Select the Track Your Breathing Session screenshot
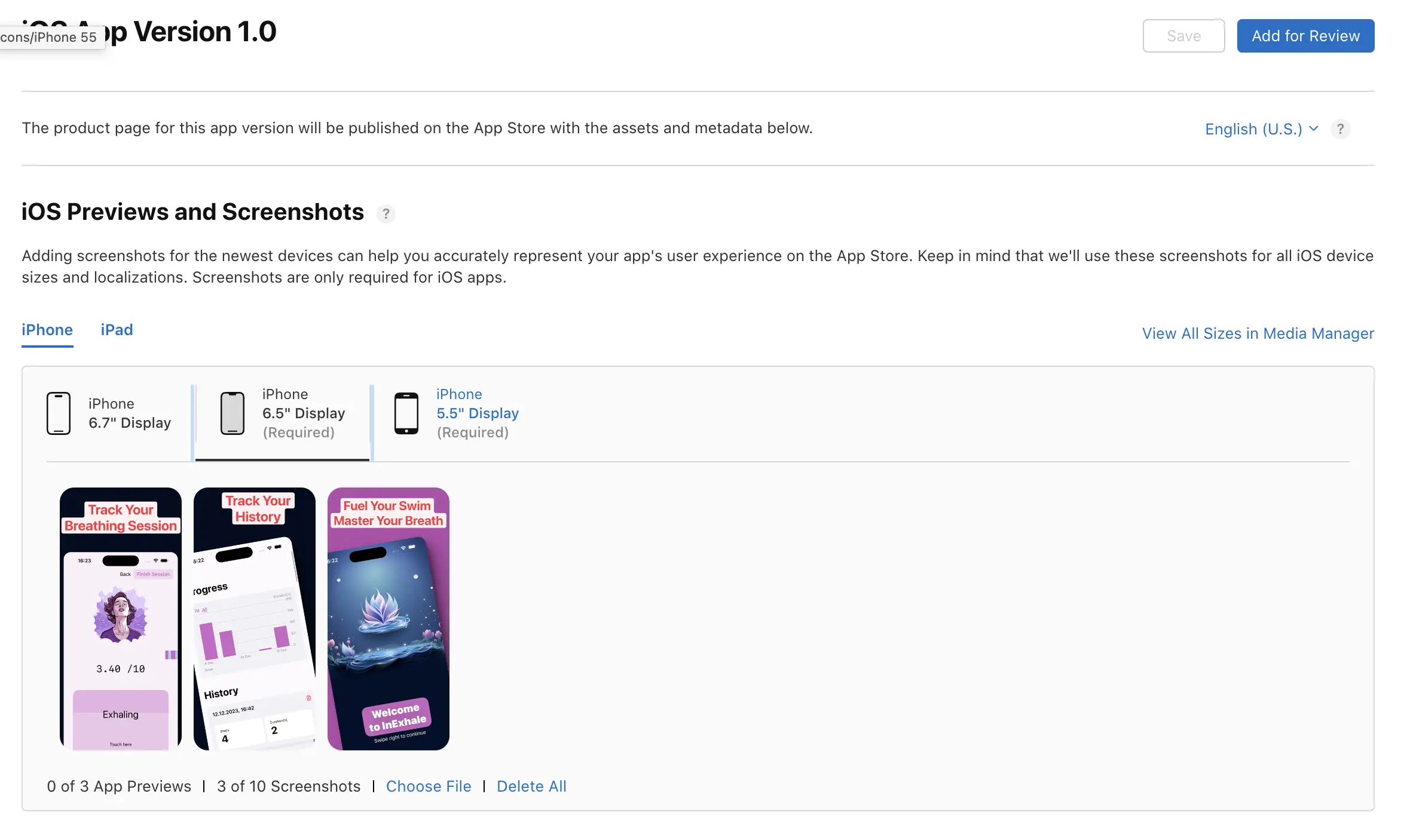This screenshot has width=1407, height=840. point(121,619)
